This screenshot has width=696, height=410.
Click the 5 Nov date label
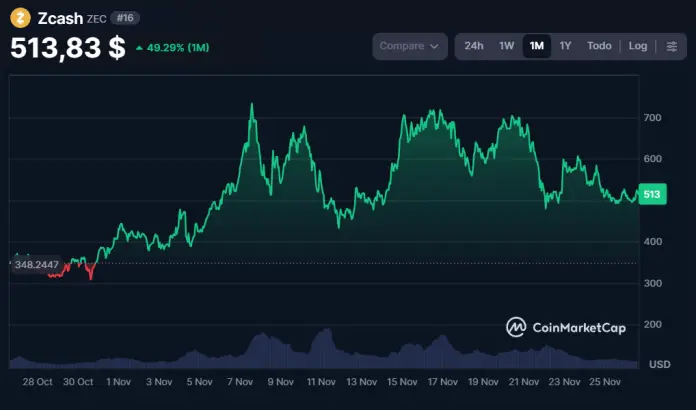pos(199,382)
